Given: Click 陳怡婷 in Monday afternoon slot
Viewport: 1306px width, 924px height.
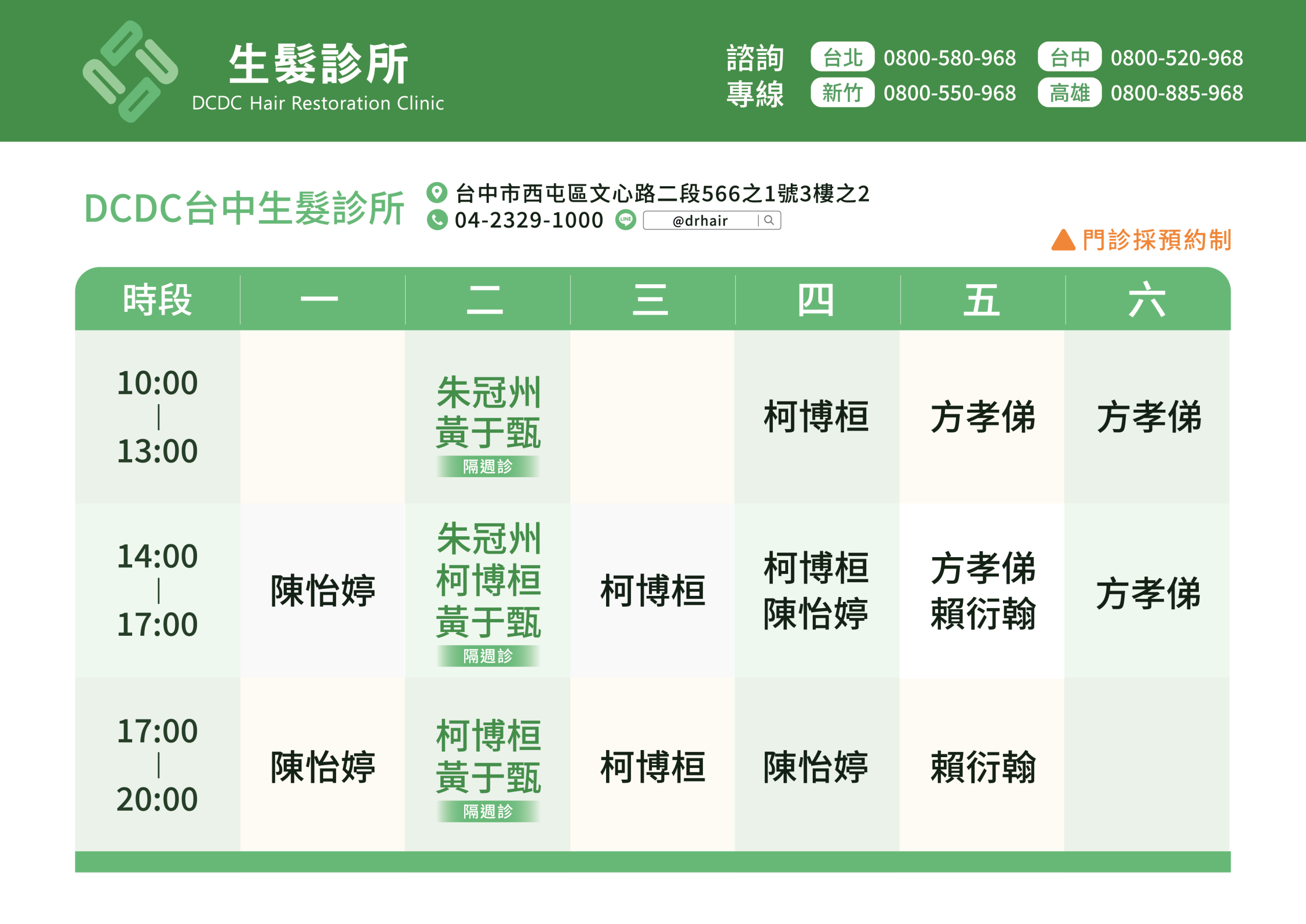Looking at the screenshot, I should click(x=322, y=591).
